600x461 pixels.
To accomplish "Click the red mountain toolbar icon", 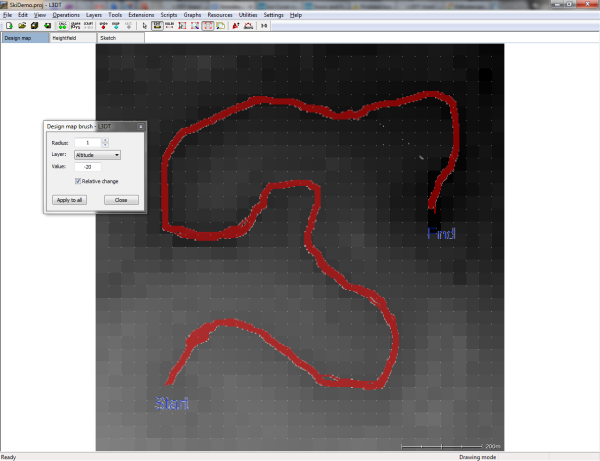I will tap(248, 25).
